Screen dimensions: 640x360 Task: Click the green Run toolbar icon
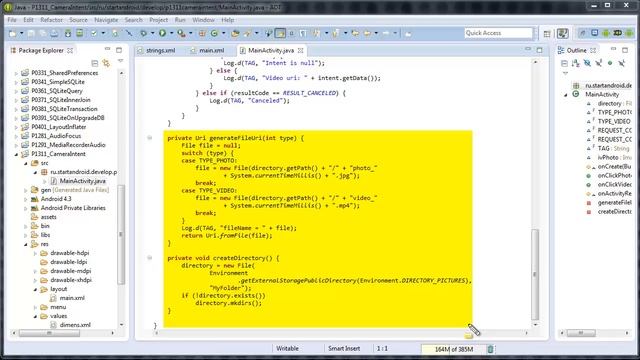pyautogui.click(x=162, y=33)
